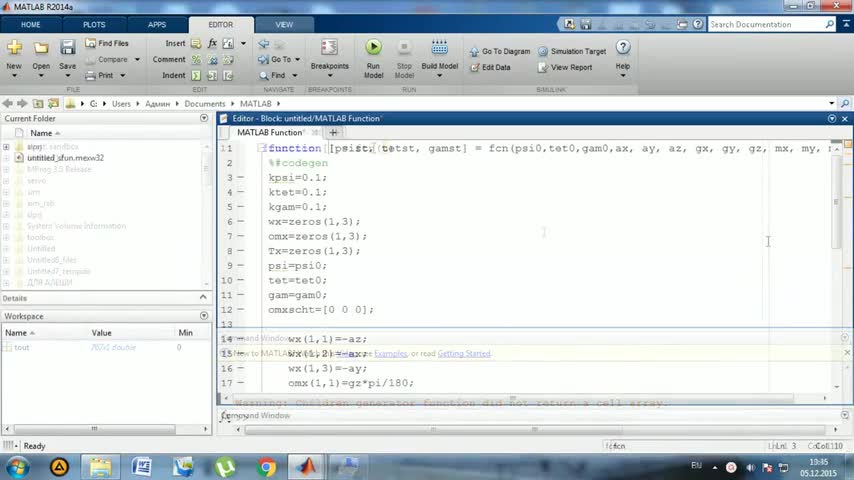The height and width of the screenshot is (480, 854).
Task: Set a breakpoint on line 16 dash
Action: pos(241,368)
